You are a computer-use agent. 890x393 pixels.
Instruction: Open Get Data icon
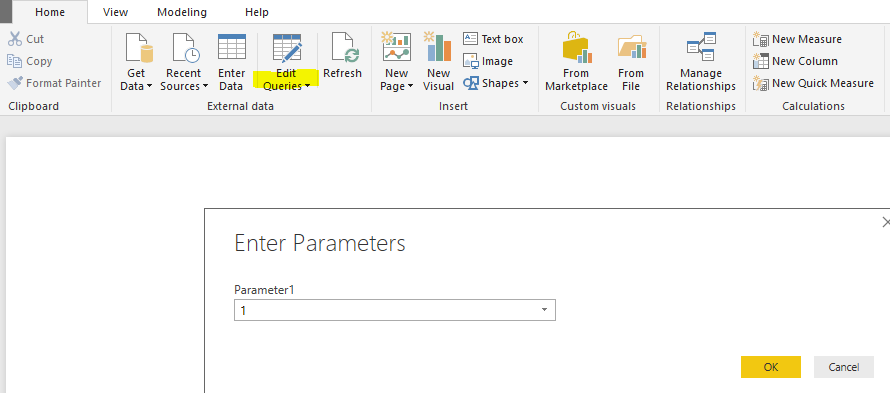(140, 47)
